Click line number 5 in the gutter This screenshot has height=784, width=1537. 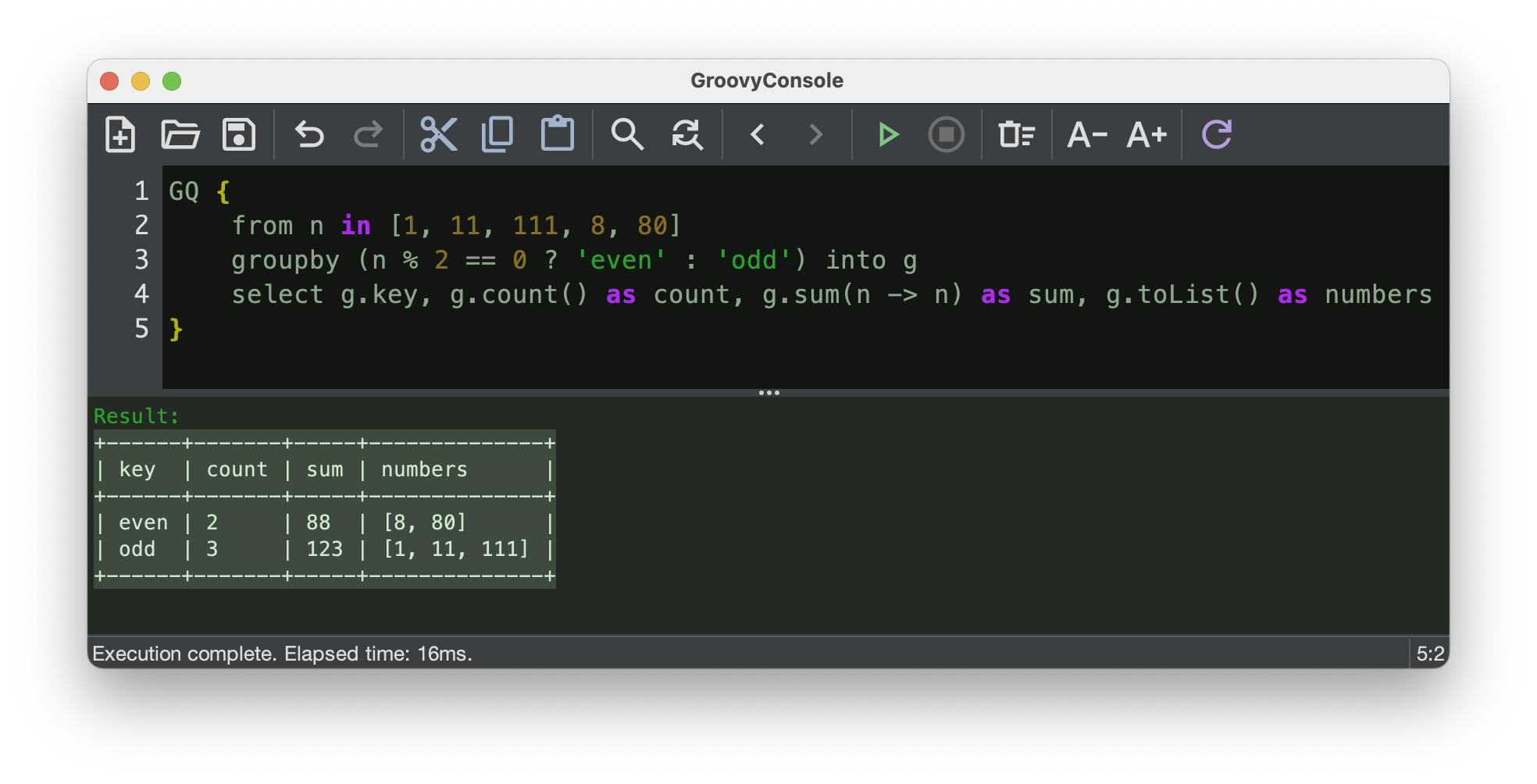(x=141, y=329)
